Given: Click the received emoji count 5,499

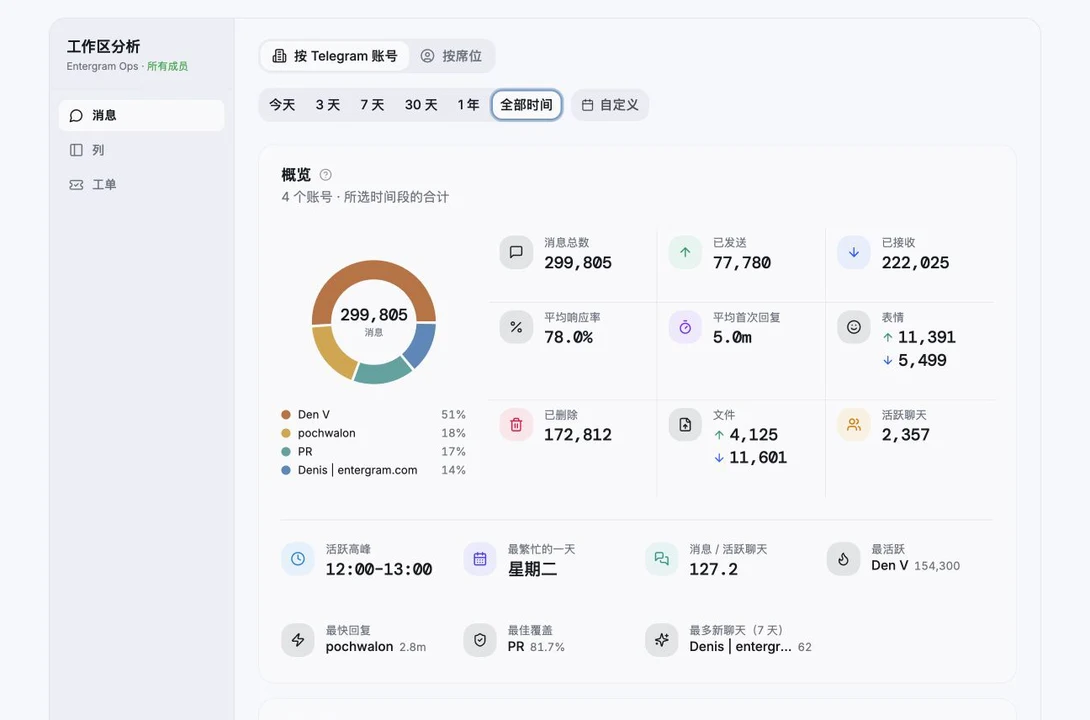Looking at the screenshot, I should [922, 361].
